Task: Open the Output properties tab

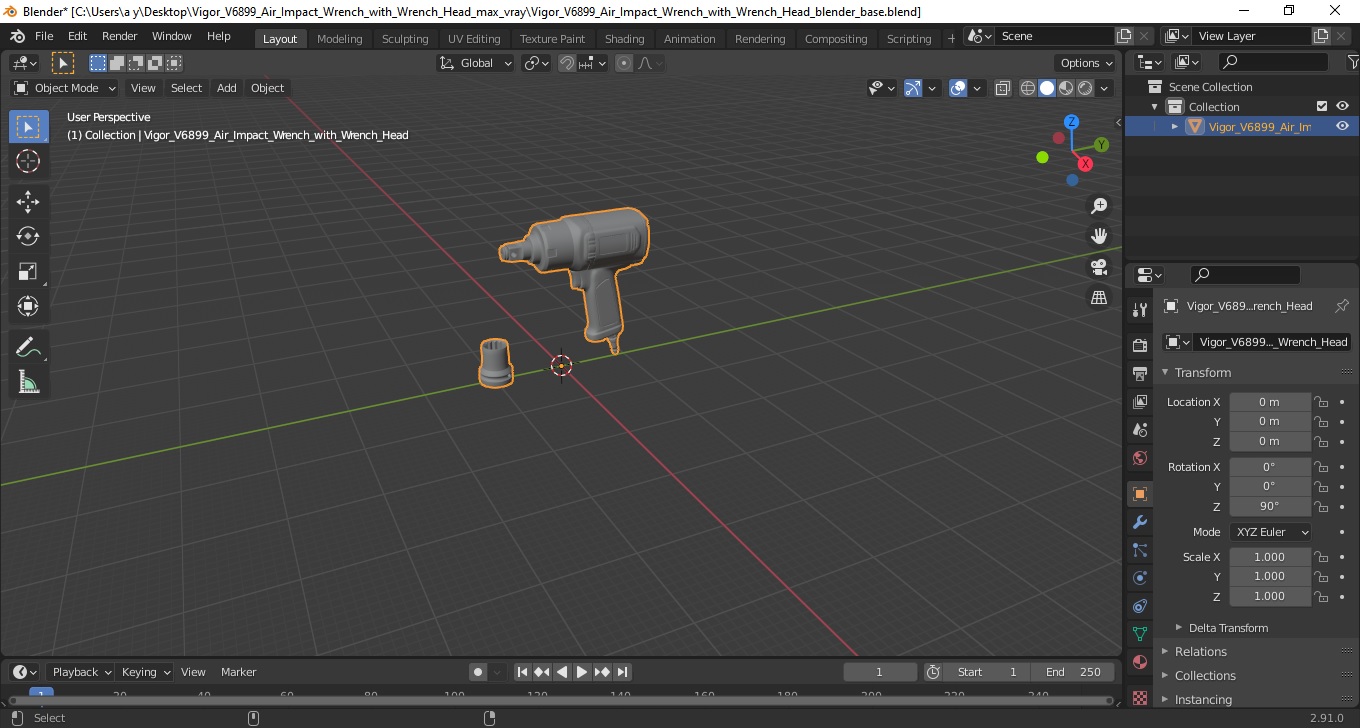Action: point(1139,374)
